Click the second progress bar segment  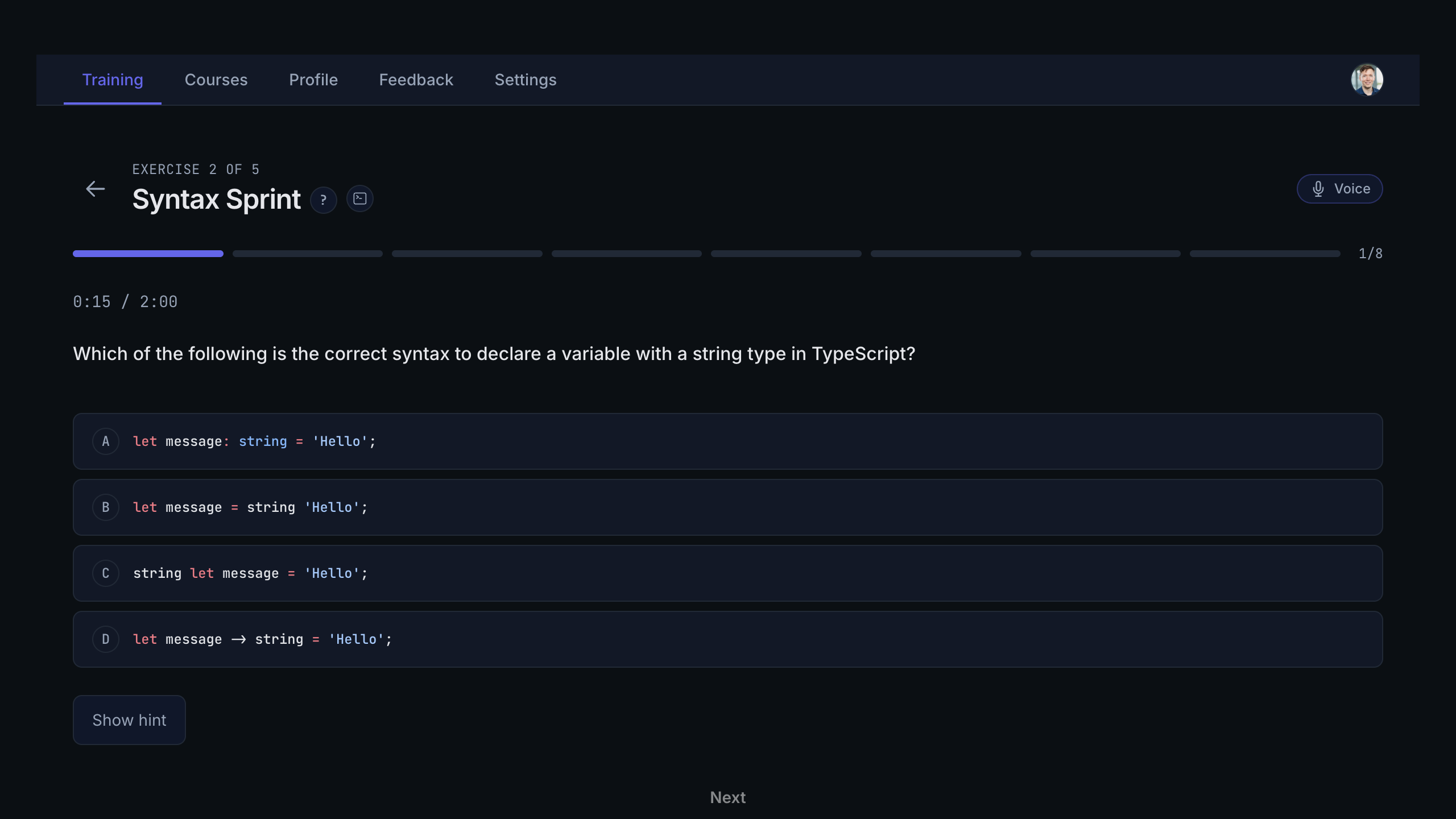[307, 254]
